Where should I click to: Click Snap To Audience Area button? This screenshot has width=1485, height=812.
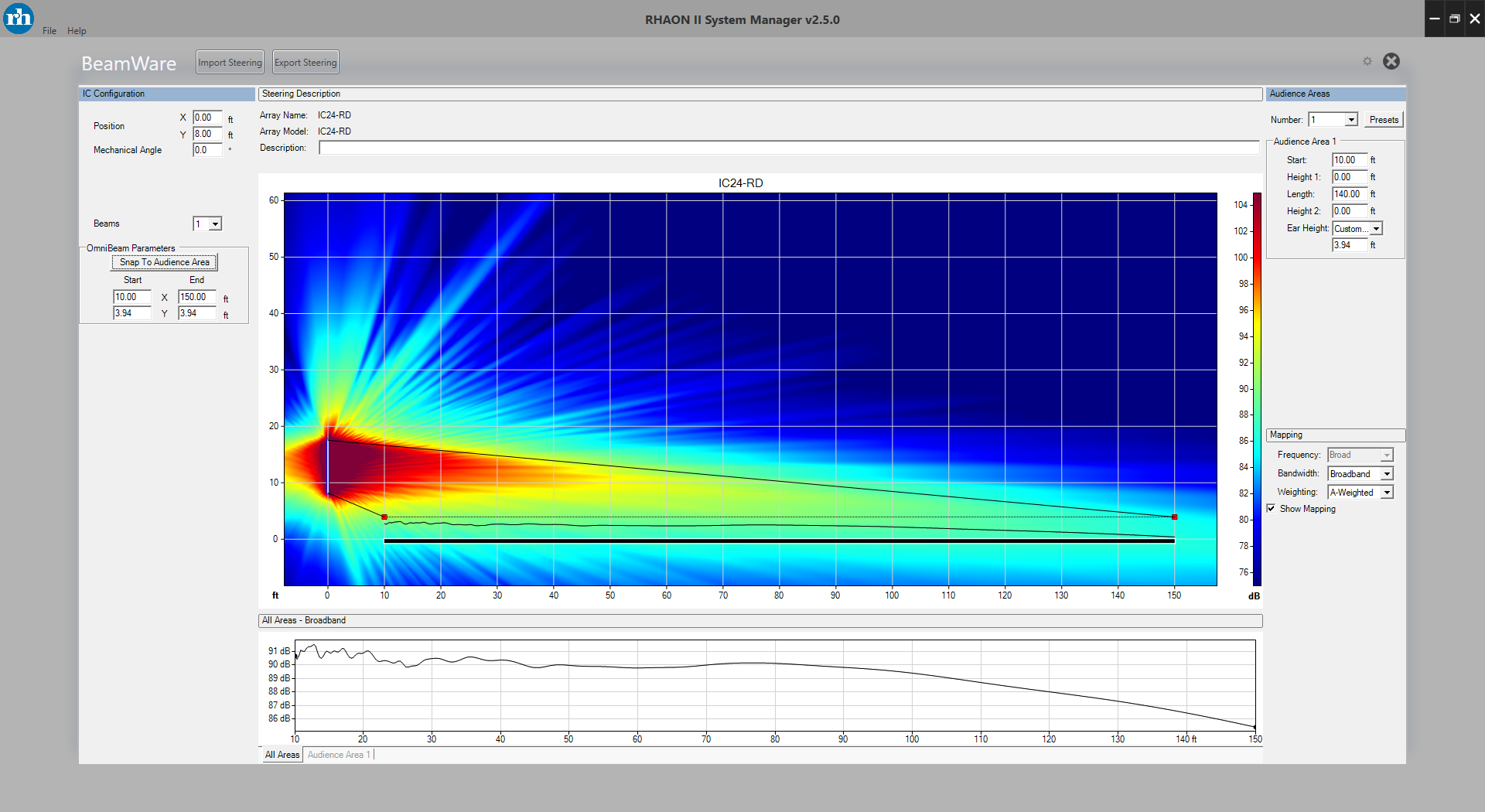point(165,262)
